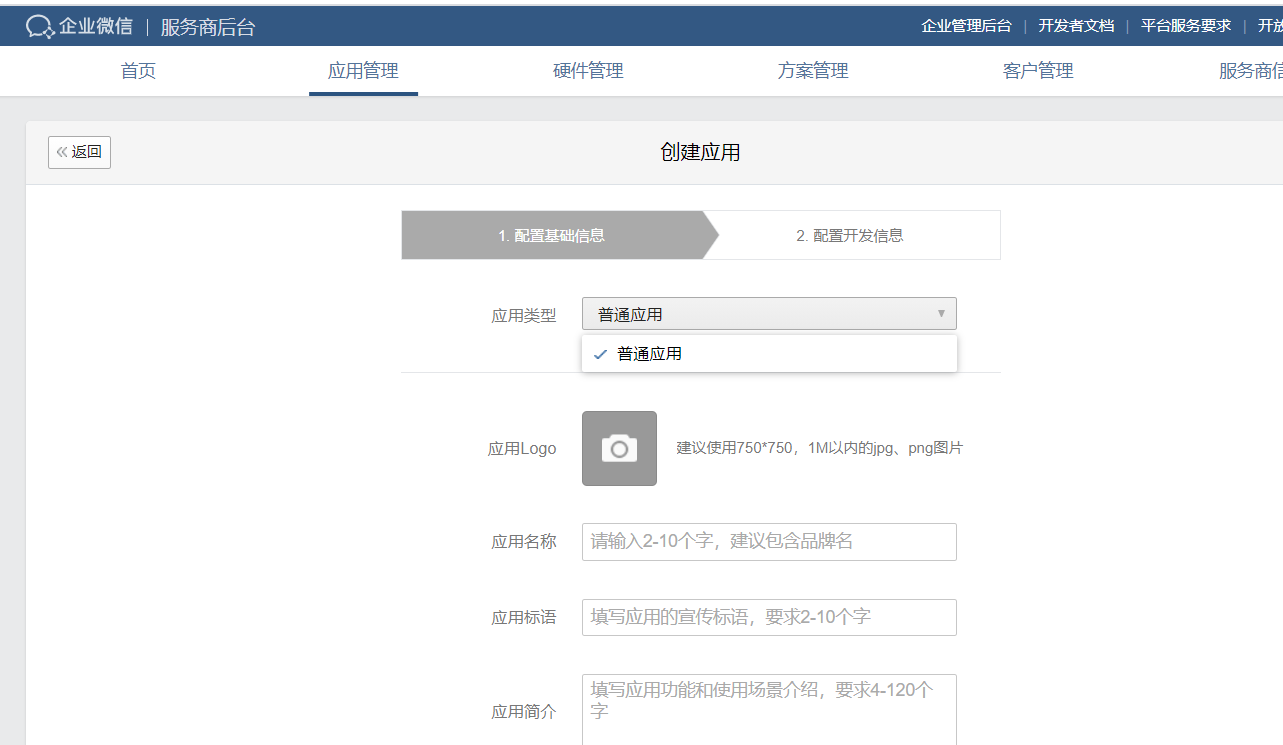Viewport: 1283px width, 745px height.
Task: Click the 开放 link at the right of the header
Action: coord(1270,26)
